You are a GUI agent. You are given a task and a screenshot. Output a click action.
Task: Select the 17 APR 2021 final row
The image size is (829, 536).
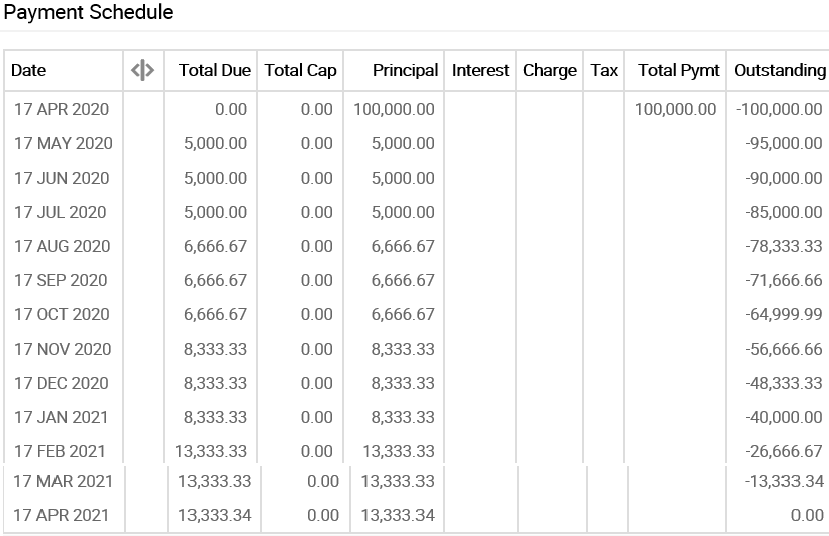pos(61,515)
